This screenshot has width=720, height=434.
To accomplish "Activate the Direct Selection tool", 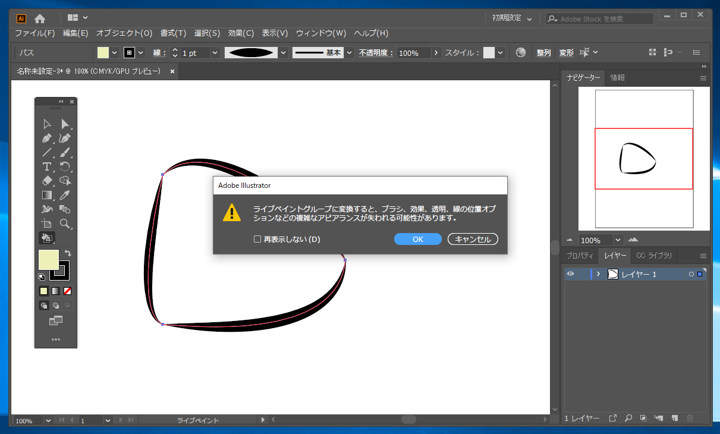I will point(65,124).
